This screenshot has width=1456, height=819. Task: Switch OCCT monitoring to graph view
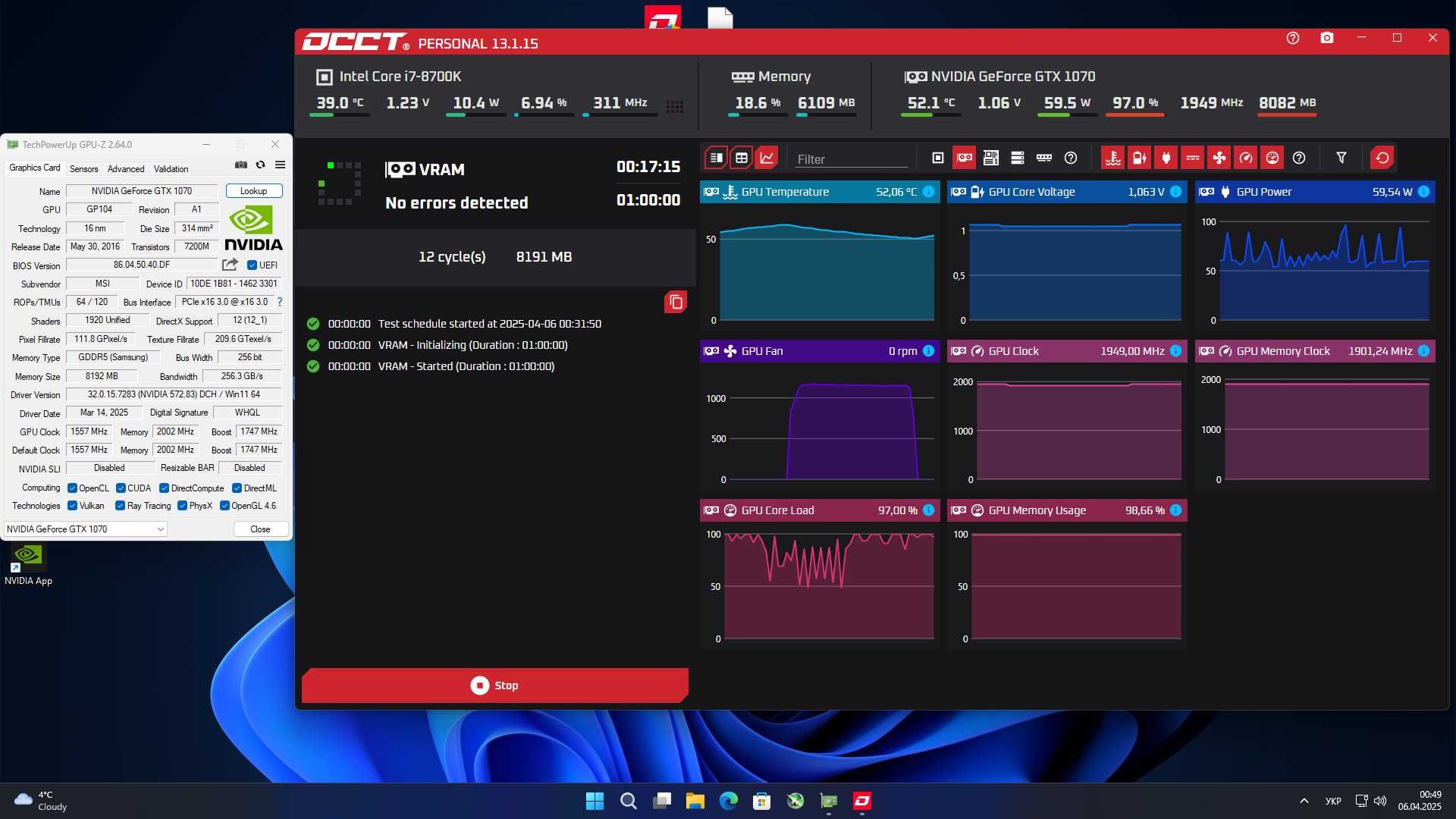click(767, 158)
